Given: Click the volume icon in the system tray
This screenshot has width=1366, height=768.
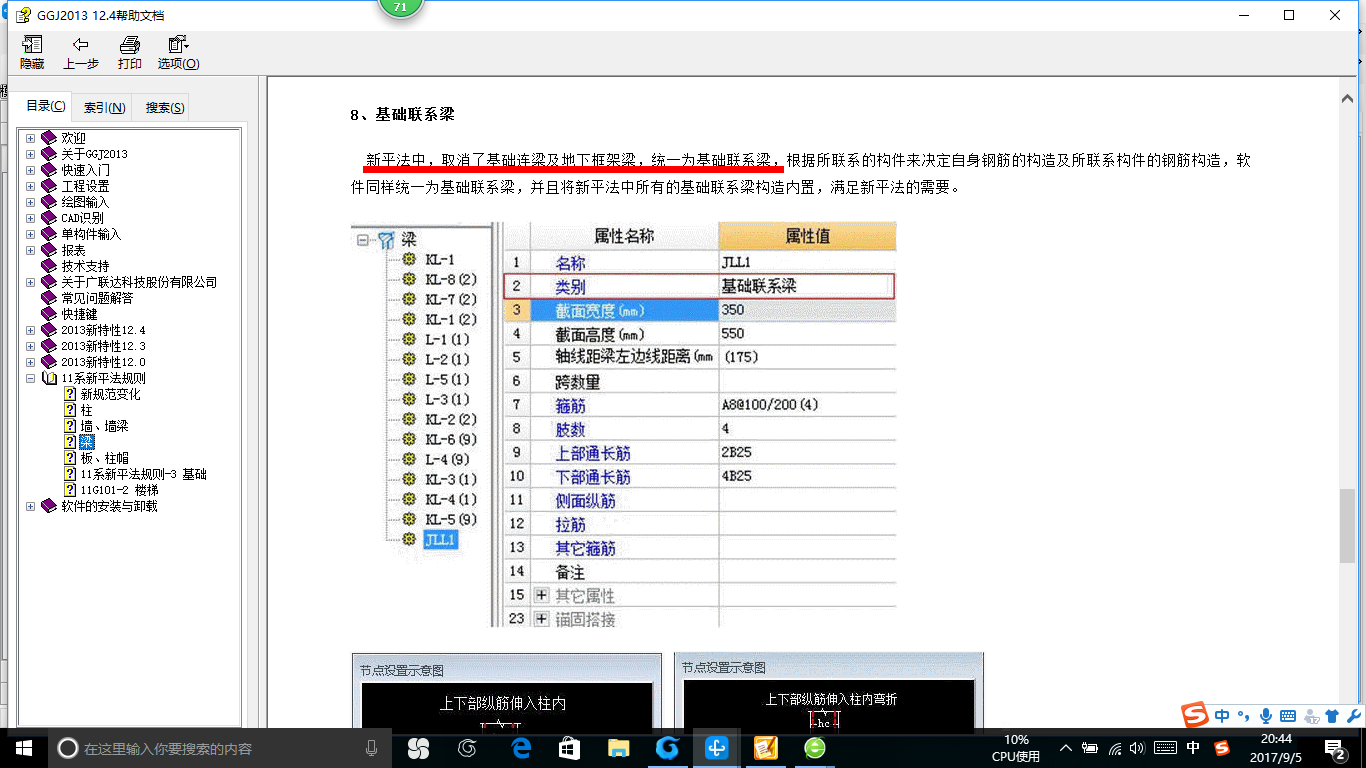Looking at the screenshot, I should (1140, 748).
